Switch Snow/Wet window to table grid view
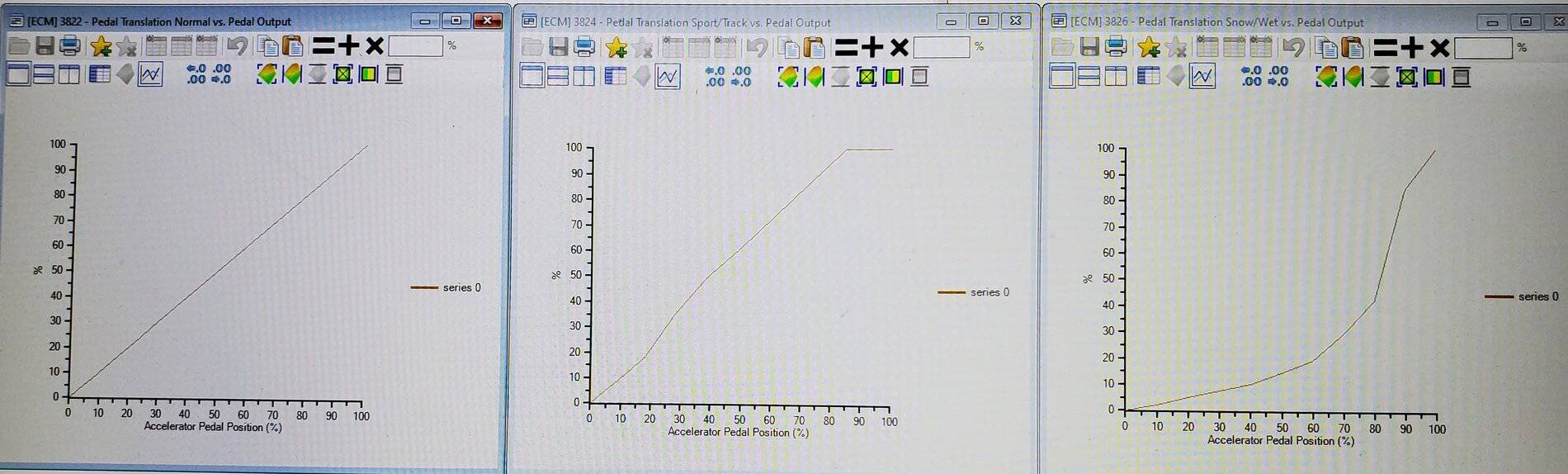Screen dimensions: 1568x474 tap(1148, 77)
